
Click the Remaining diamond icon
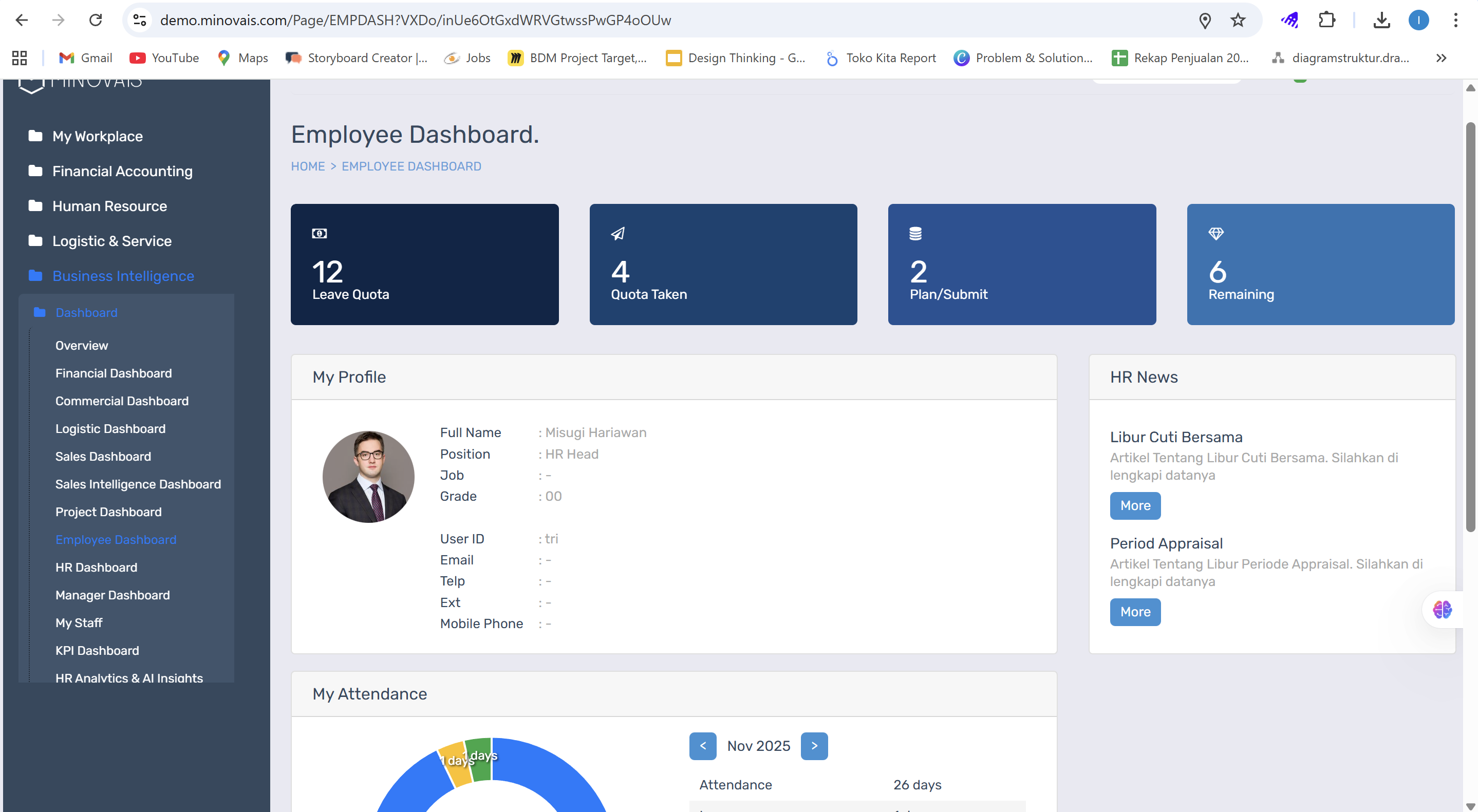pos(1216,233)
